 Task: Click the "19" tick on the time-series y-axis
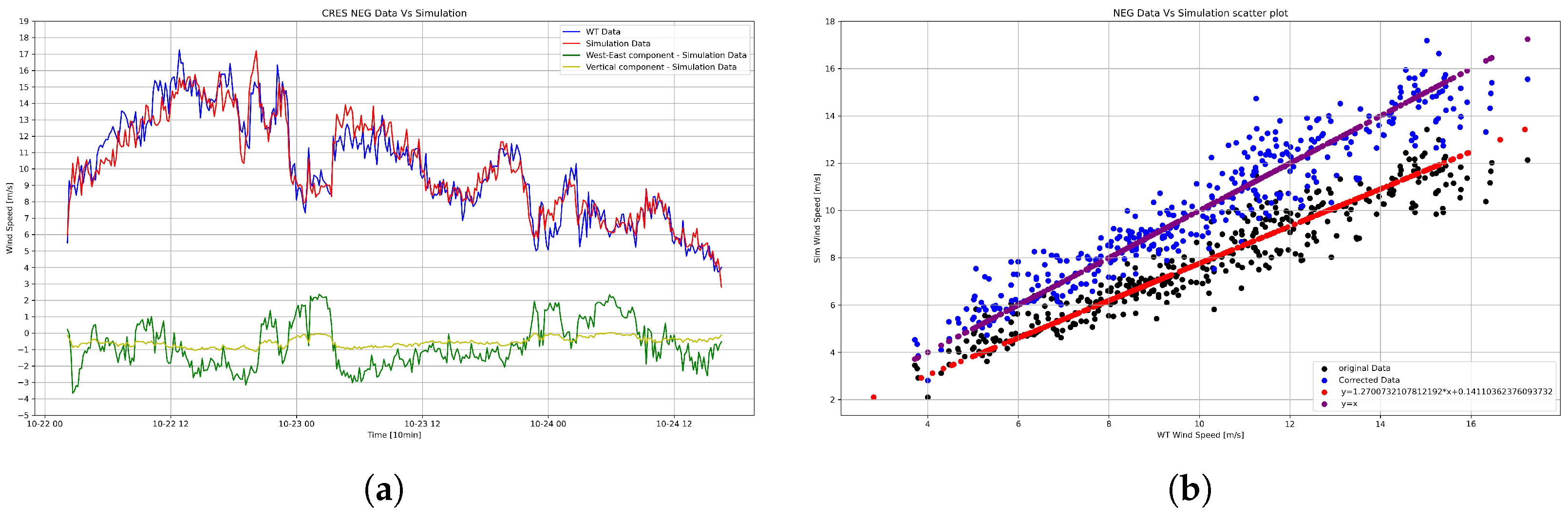click(x=24, y=21)
